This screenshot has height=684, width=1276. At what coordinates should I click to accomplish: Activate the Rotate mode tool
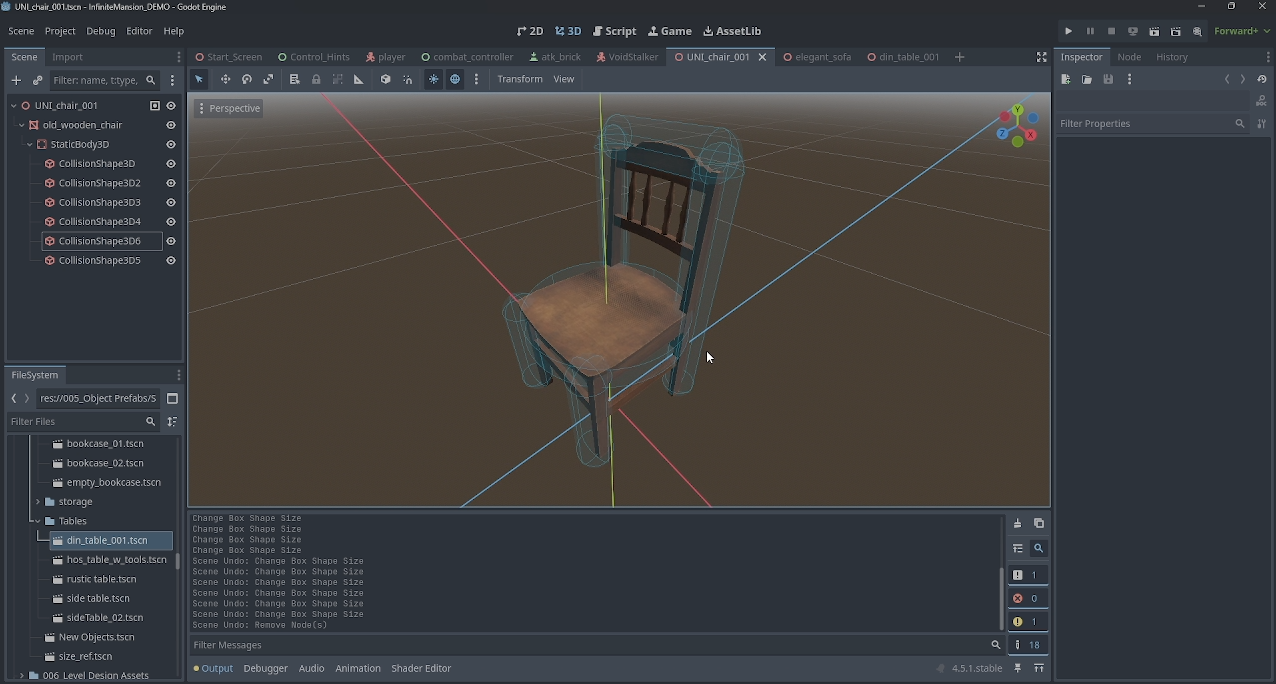247,79
